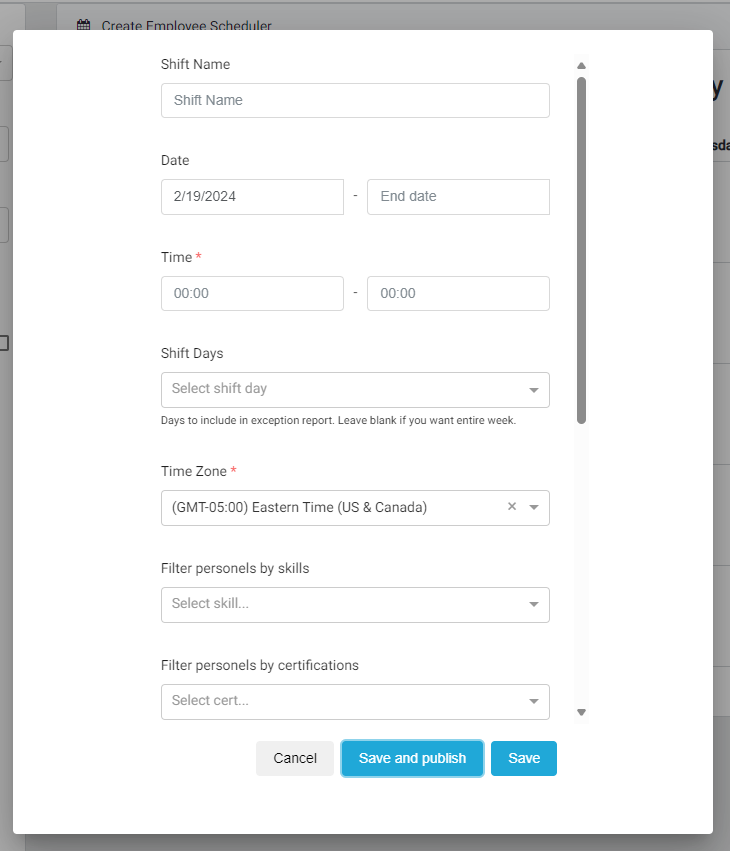This screenshot has width=730, height=851.
Task: Click the scrollbar up arrow
Action: [x=581, y=66]
